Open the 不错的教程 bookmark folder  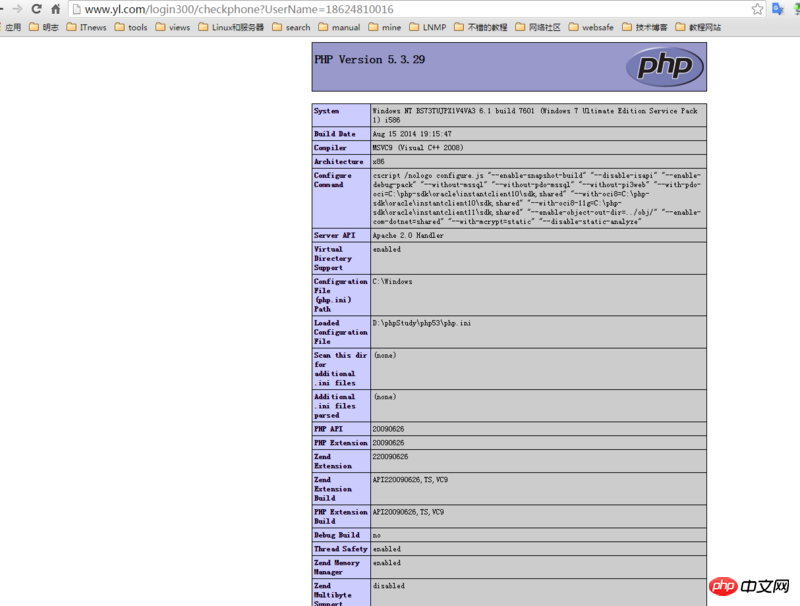[x=481, y=28]
